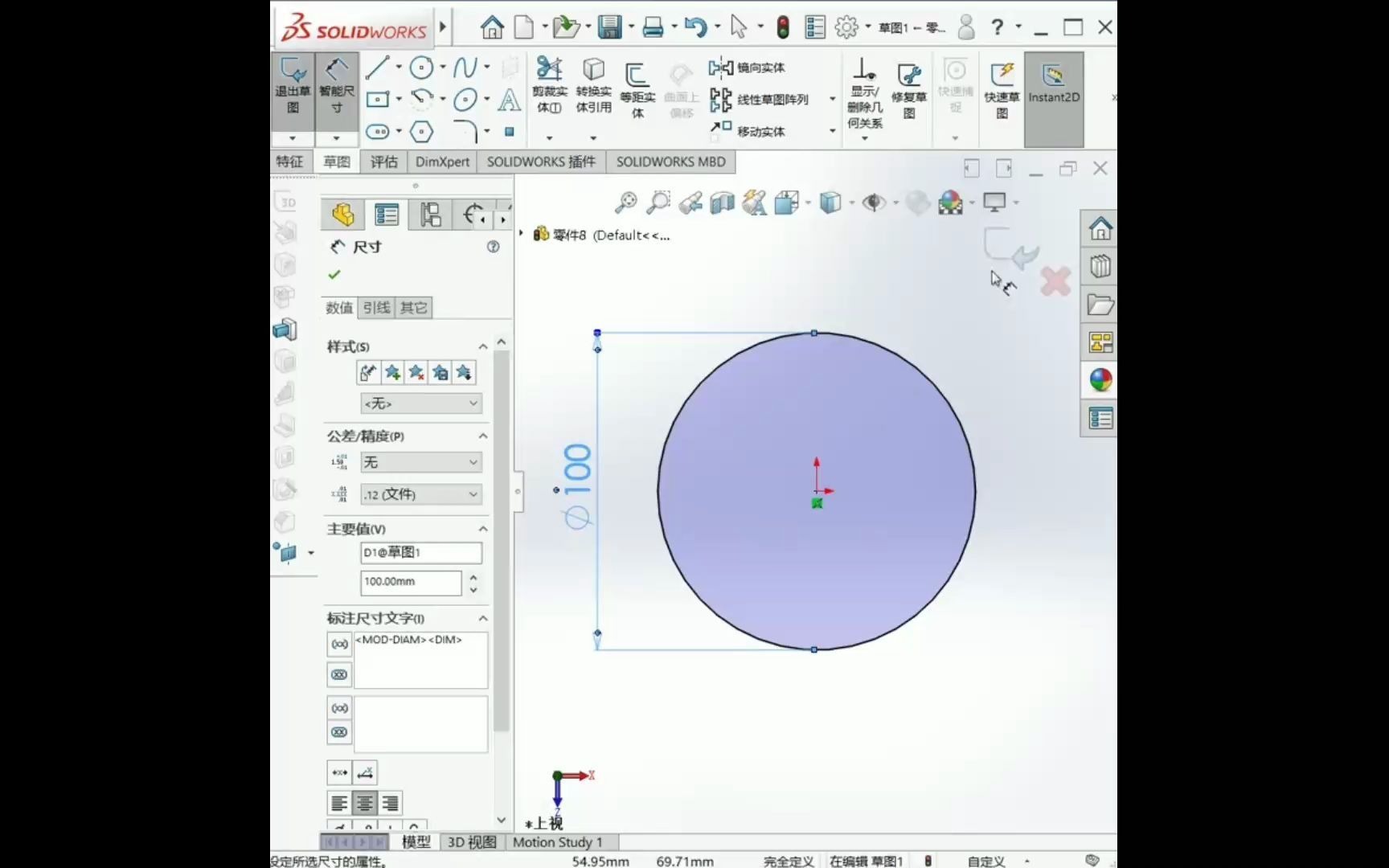Accept dimension with the green checkmark
Viewport: 1389px width, 868px height.
tap(334, 274)
